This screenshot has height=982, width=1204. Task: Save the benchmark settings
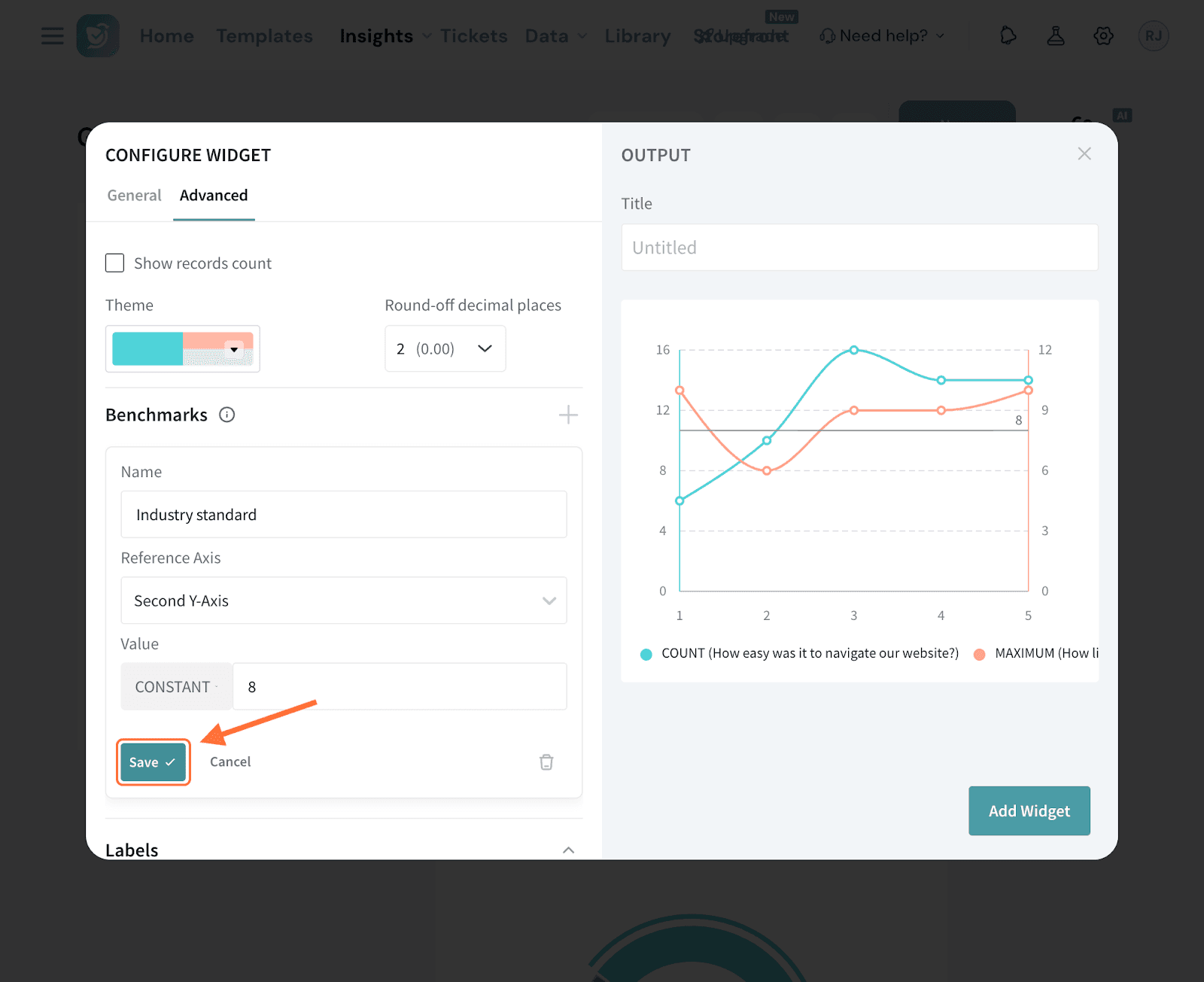tap(153, 762)
